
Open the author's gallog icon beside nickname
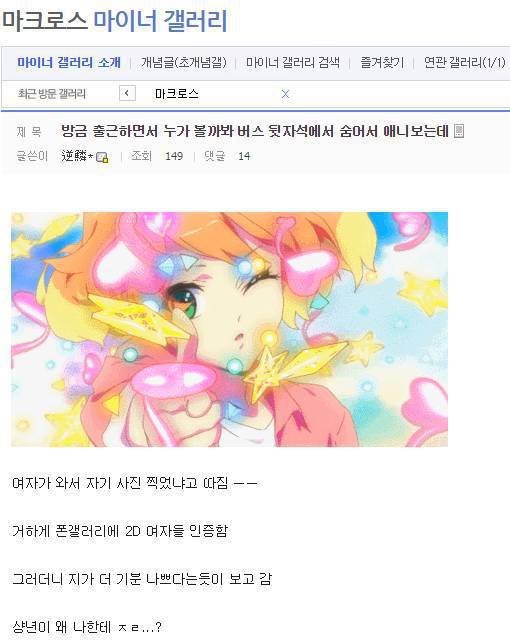(102, 157)
